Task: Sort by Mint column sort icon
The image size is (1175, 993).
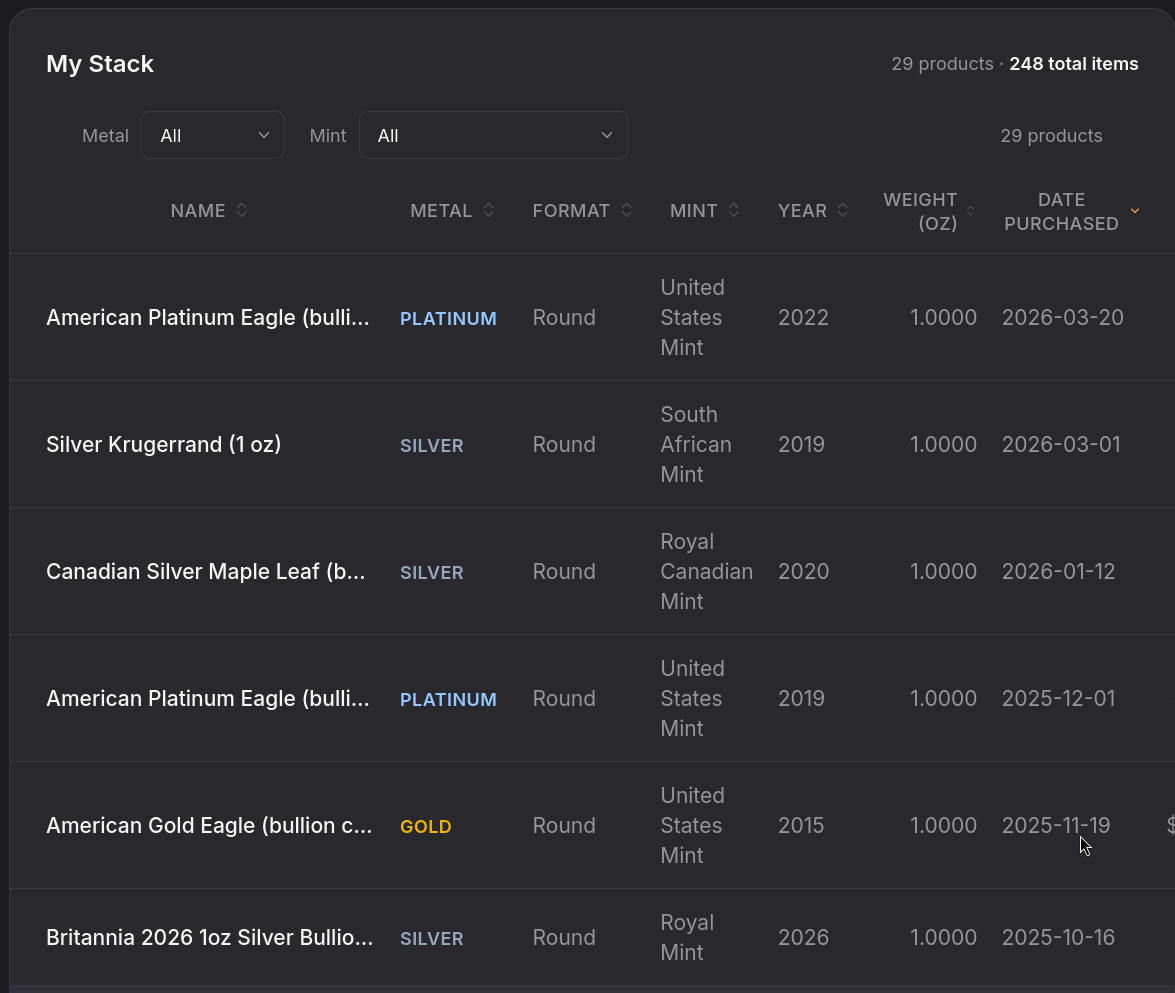Action: pos(734,211)
